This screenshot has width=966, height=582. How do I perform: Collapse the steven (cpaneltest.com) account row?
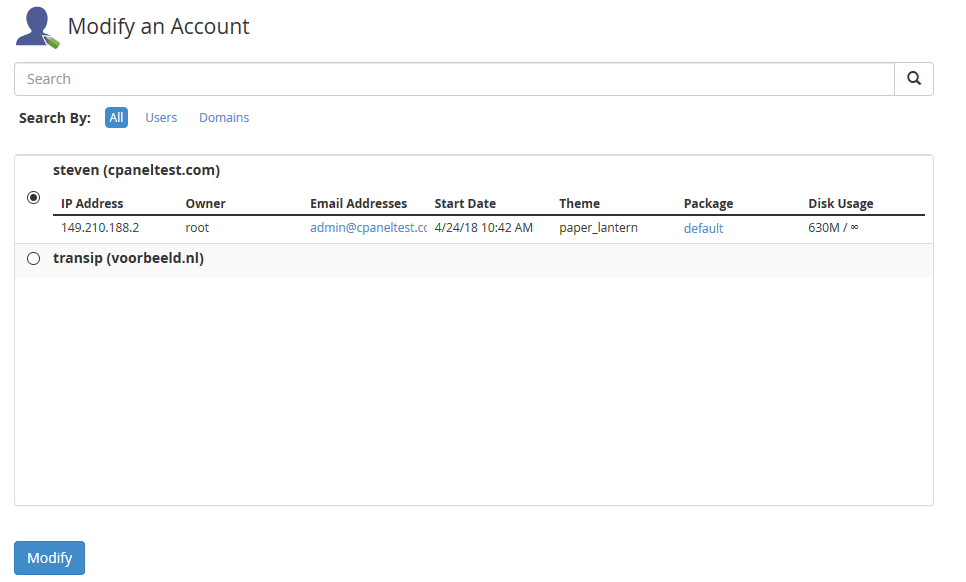(136, 171)
